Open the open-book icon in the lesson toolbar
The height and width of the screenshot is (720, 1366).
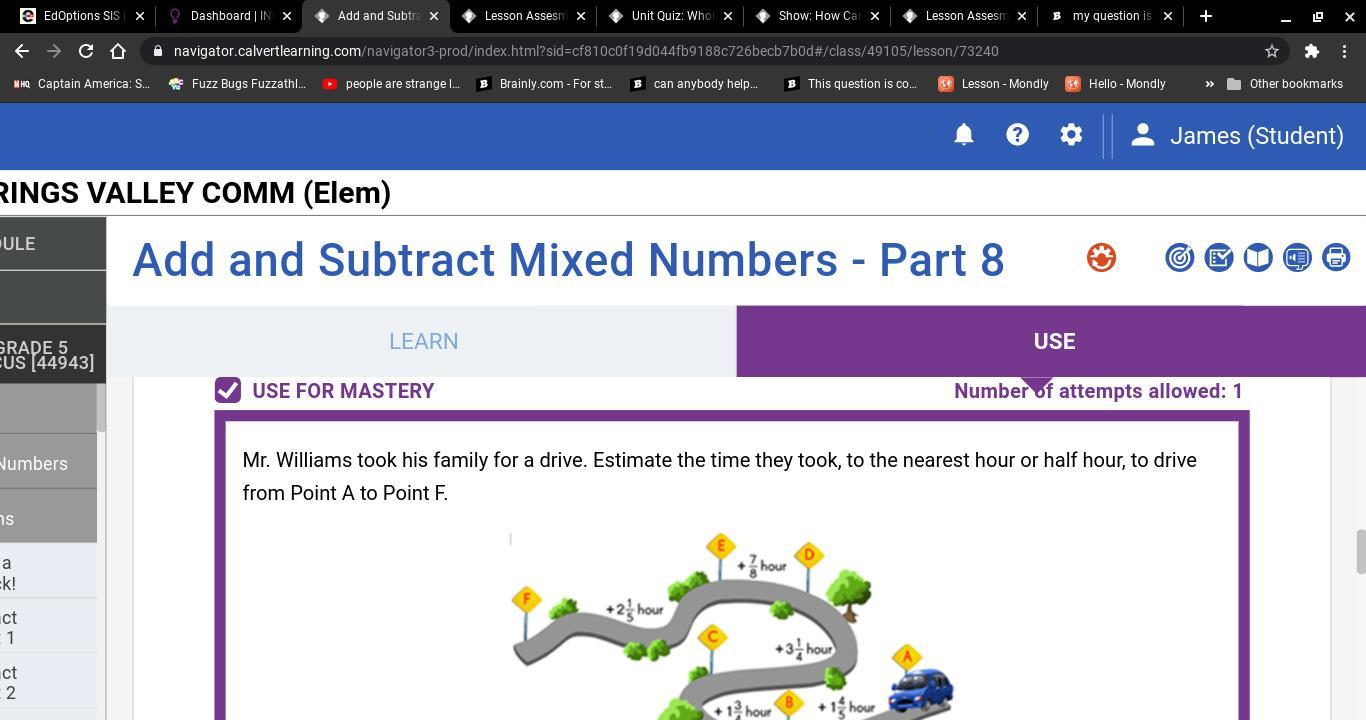coord(1258,258)
